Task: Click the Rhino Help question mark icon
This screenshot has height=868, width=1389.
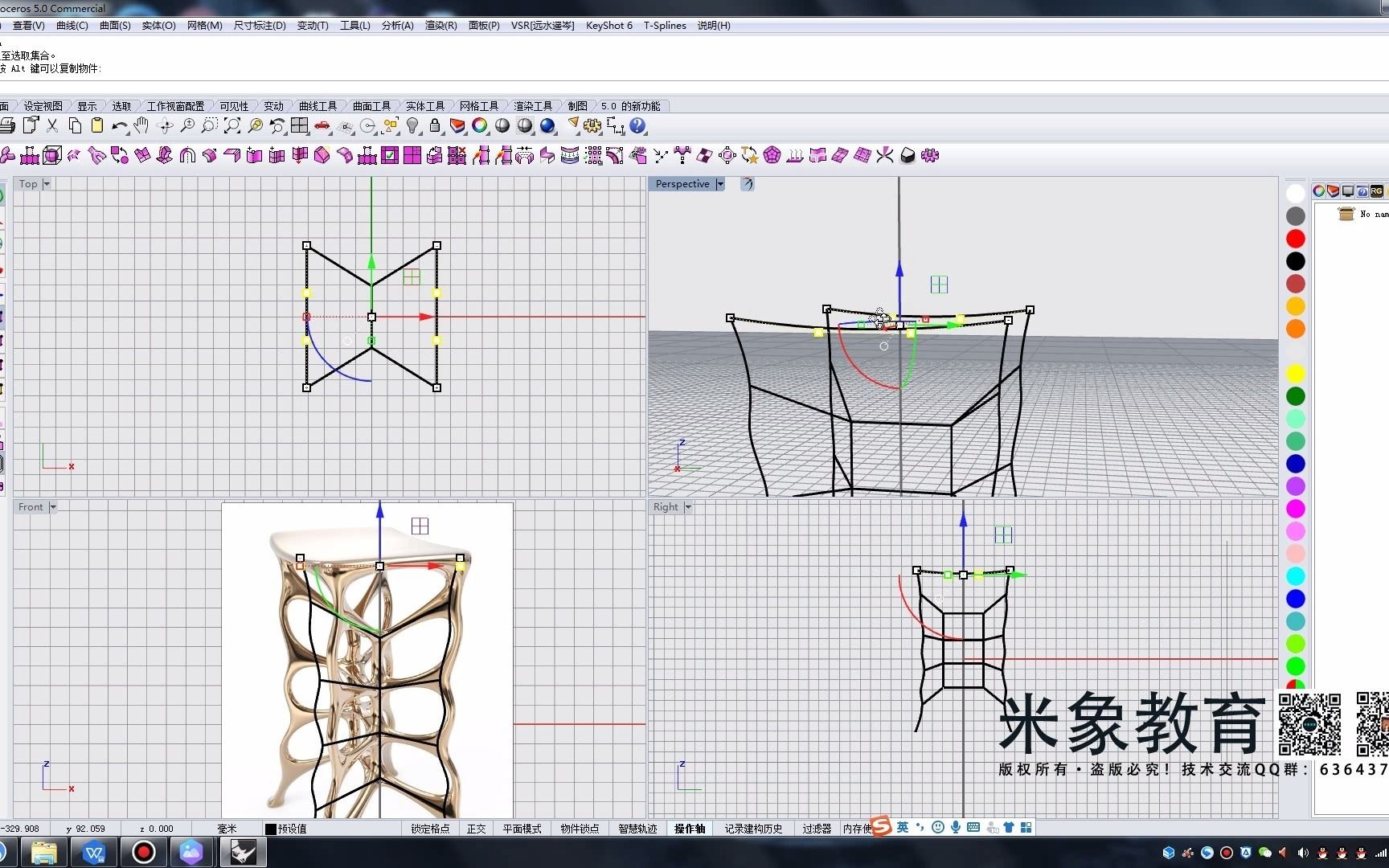Action: (x=637, y=126)
